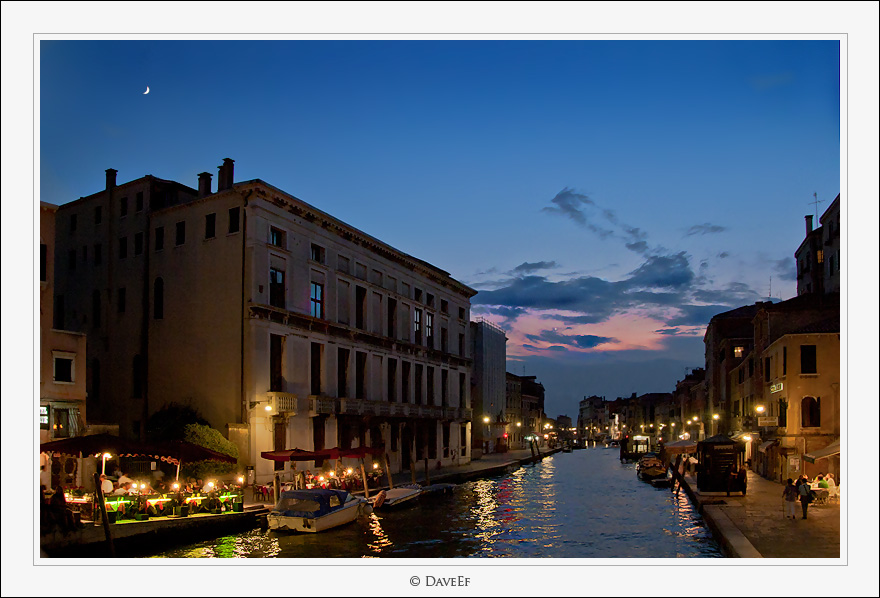This screenshot has height=598, width=880.
Task: Click the glowing shop sign on the right buildings
Action: point(775,386)
